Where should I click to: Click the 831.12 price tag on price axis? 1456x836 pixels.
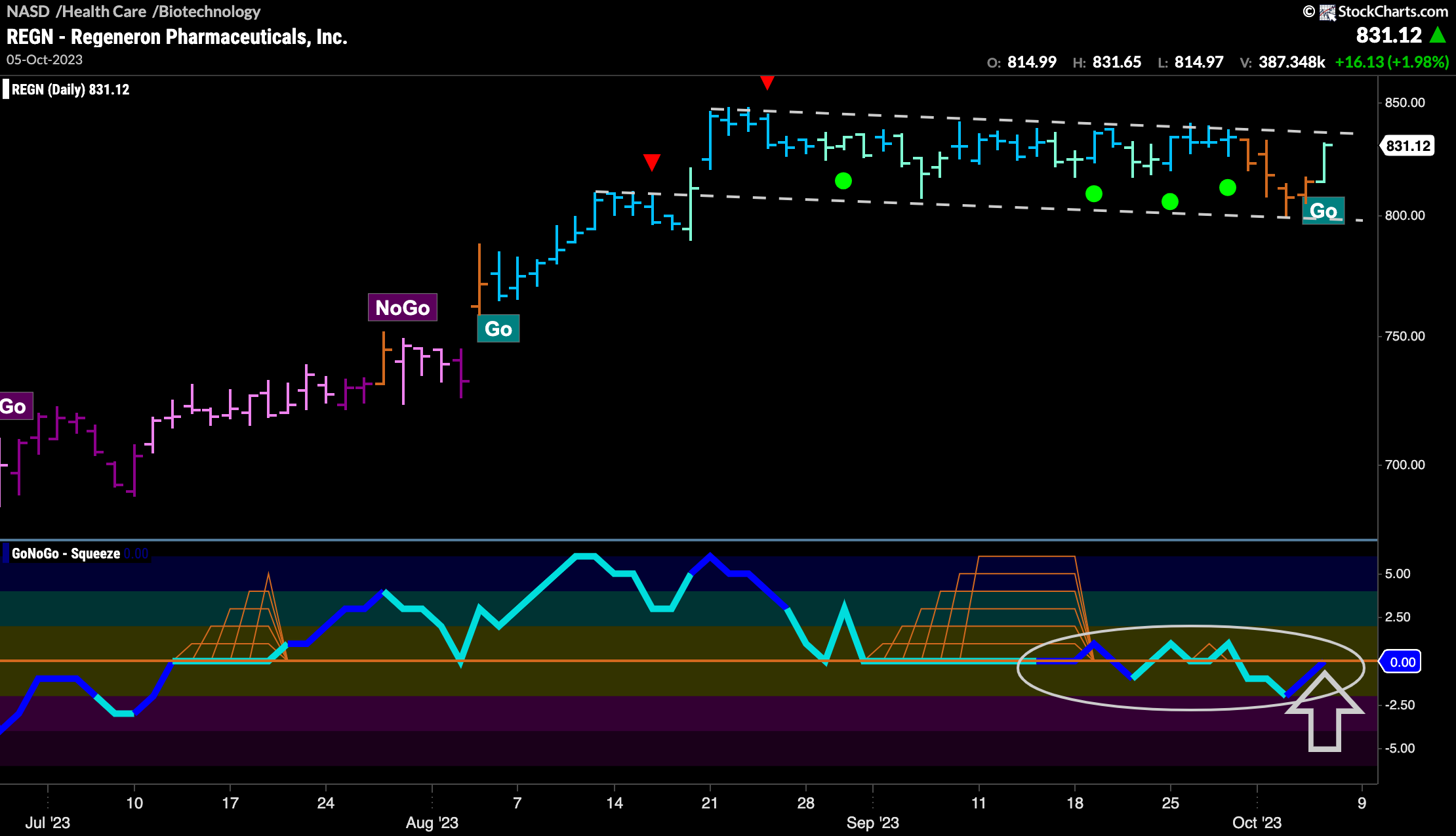pos(1408,146)
